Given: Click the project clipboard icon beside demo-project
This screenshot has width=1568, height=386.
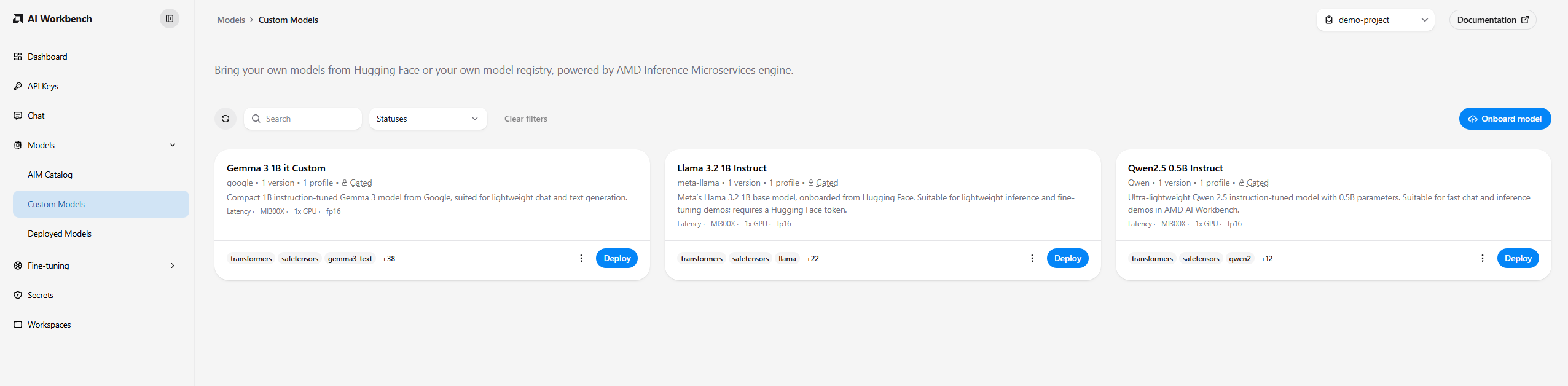Looking at the screenshot, I should click(1329, 20).
